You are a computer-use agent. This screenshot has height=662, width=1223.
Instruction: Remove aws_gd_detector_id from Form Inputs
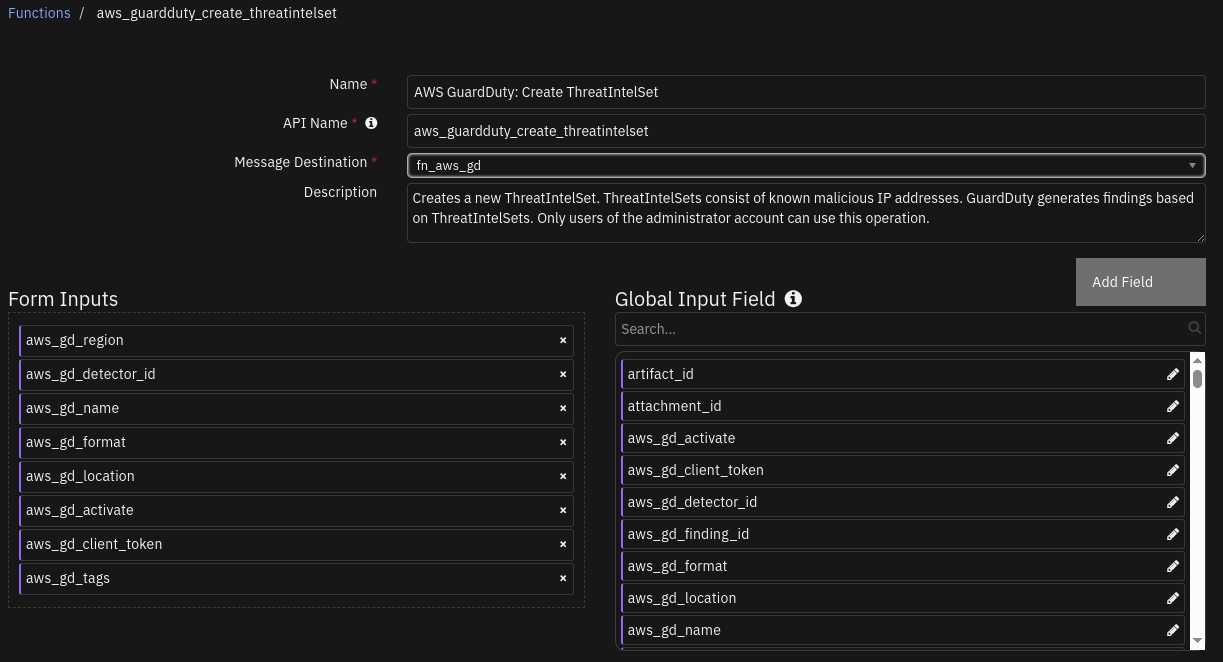click(x=563, y=374)
